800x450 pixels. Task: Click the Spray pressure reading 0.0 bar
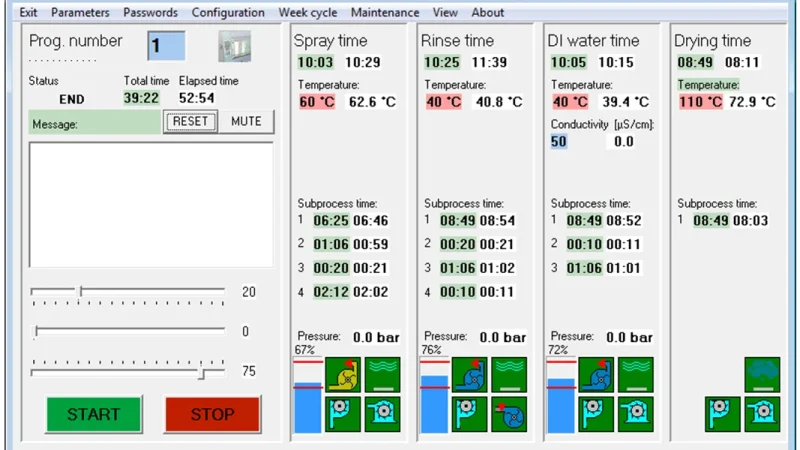376,337
